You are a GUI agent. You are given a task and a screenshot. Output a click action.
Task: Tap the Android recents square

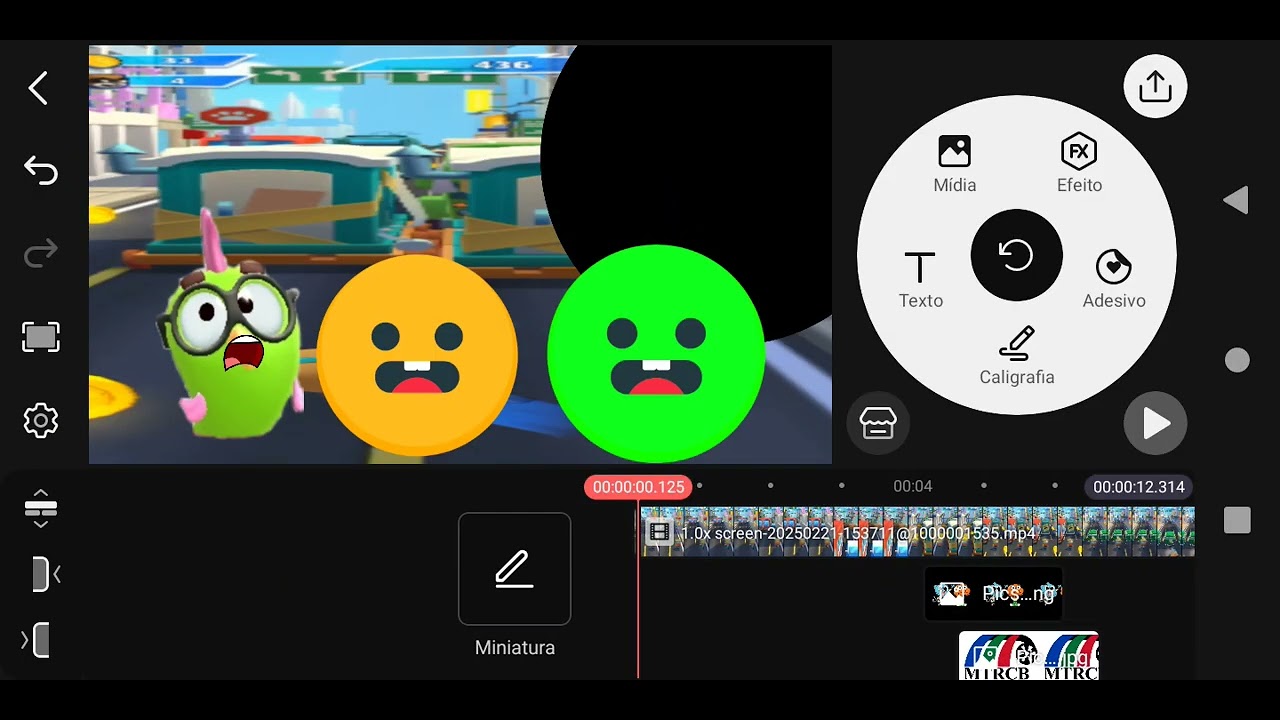1237,520
